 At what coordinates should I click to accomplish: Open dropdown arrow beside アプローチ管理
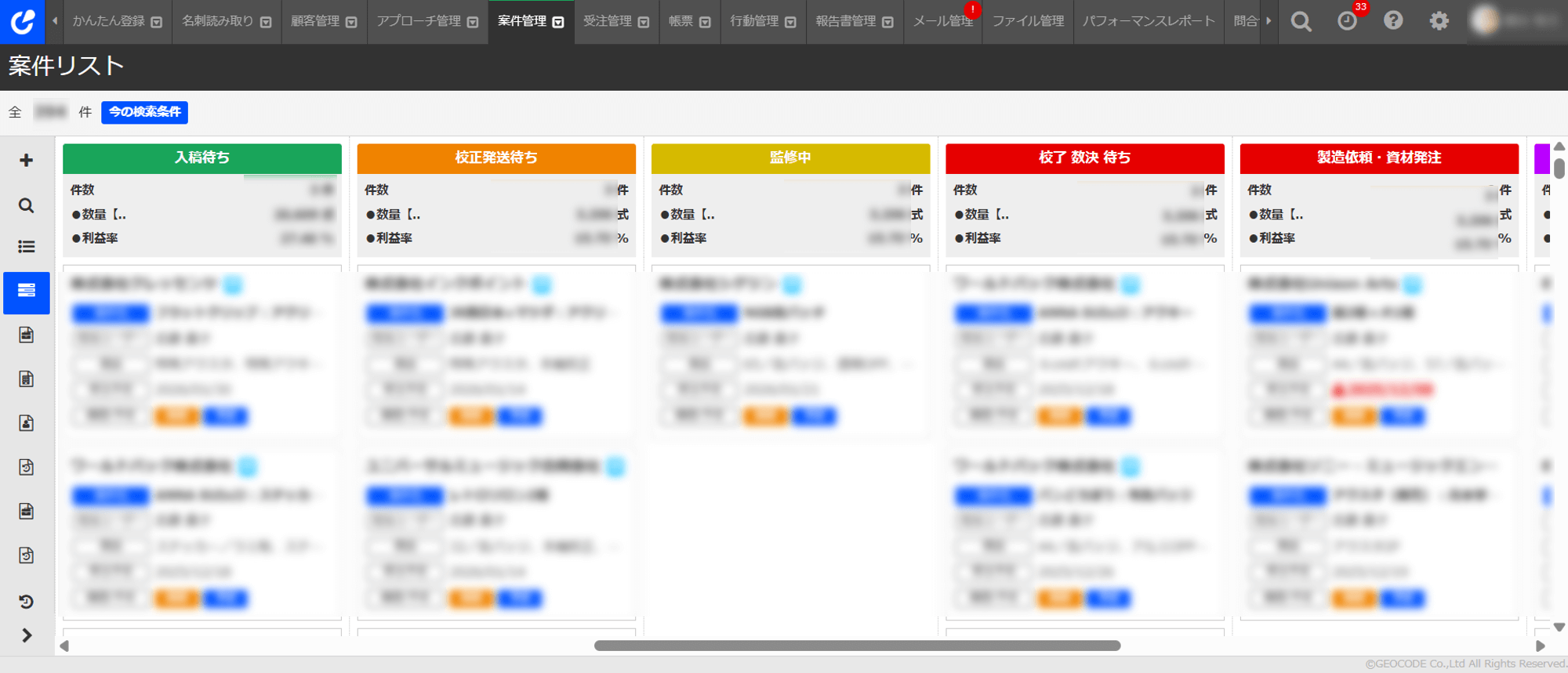pyautogui.click(x=473, y=22)
